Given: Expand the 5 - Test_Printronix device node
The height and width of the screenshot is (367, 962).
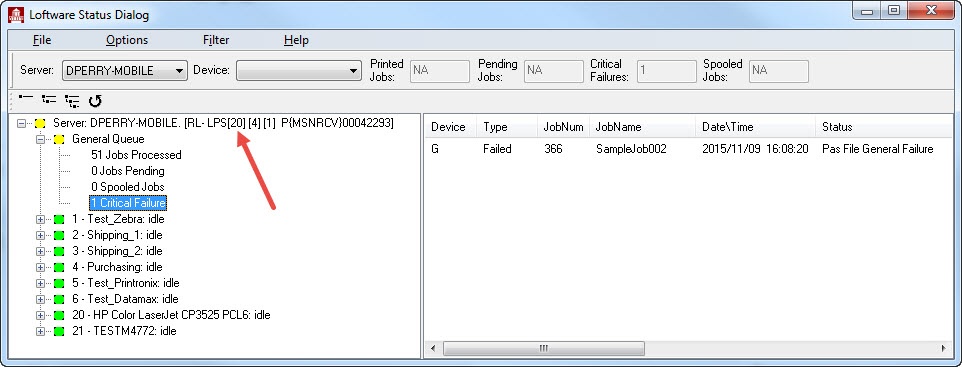Looking at the screenshot, I should [x=40, y=283].
